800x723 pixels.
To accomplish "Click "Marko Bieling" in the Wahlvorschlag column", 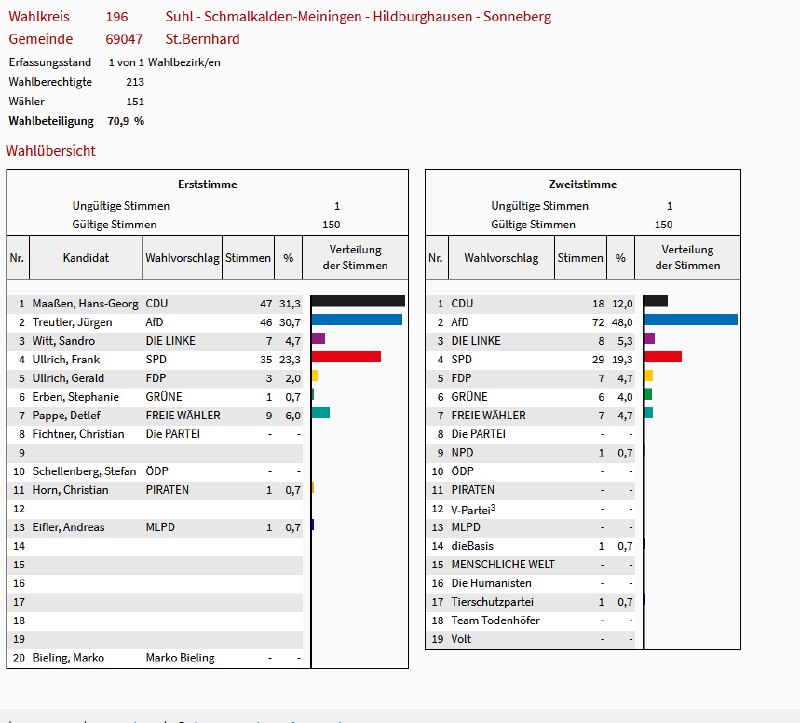I will pyautogui.click(x=180, y=658).
